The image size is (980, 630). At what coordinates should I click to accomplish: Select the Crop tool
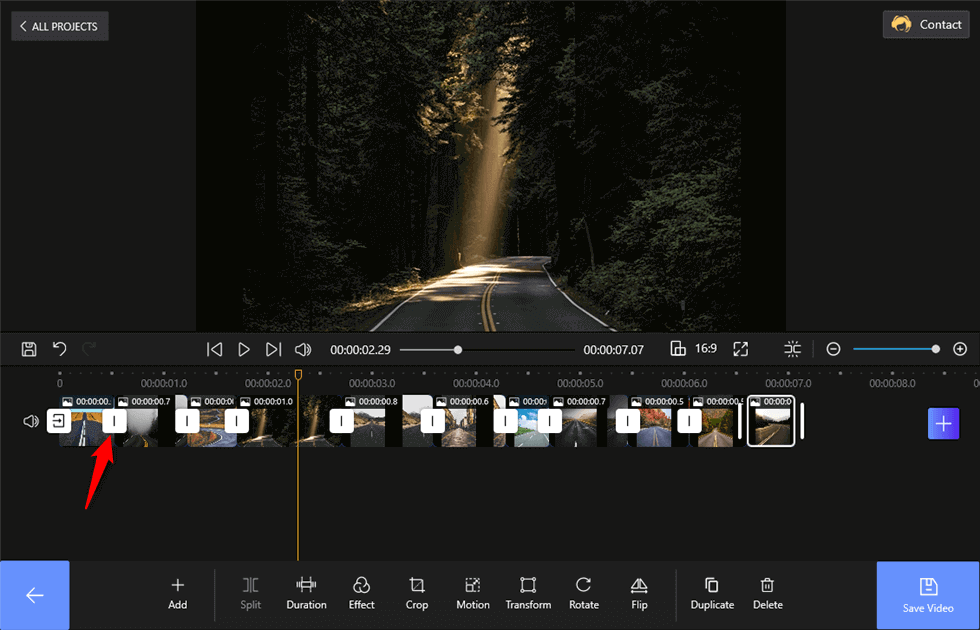(417, 594)
